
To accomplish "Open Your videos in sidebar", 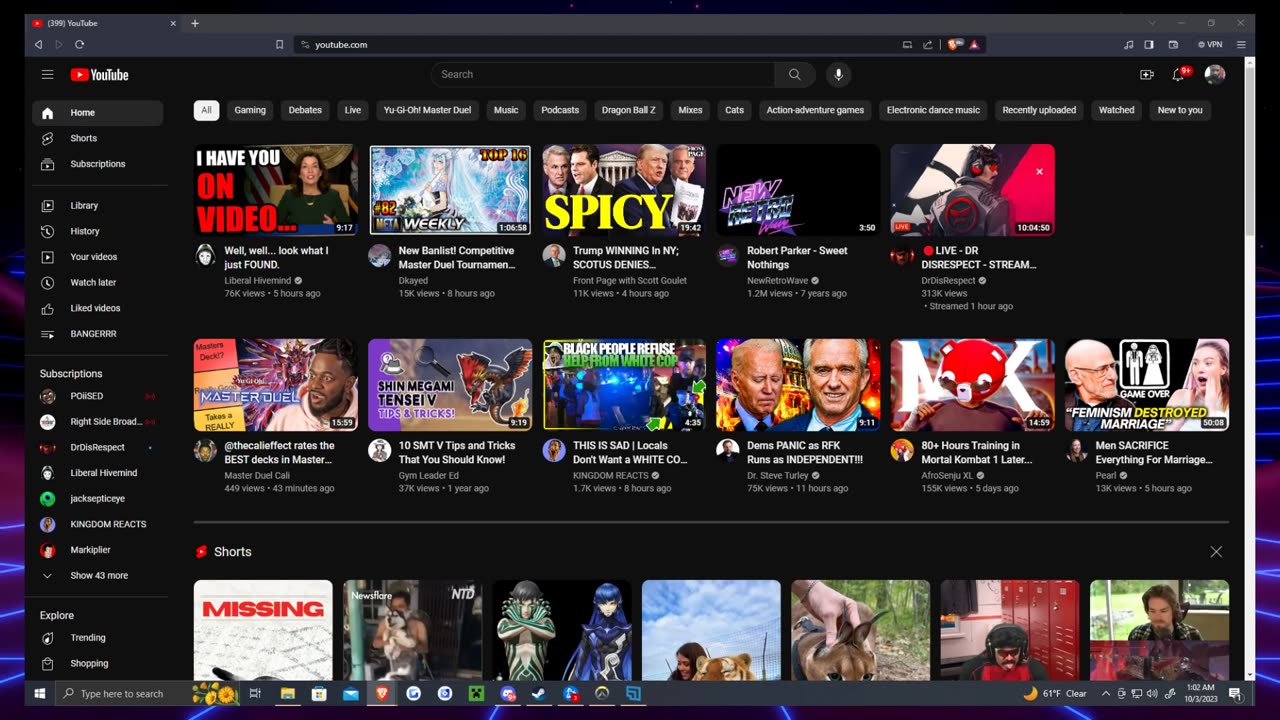I will pos(97,257).
